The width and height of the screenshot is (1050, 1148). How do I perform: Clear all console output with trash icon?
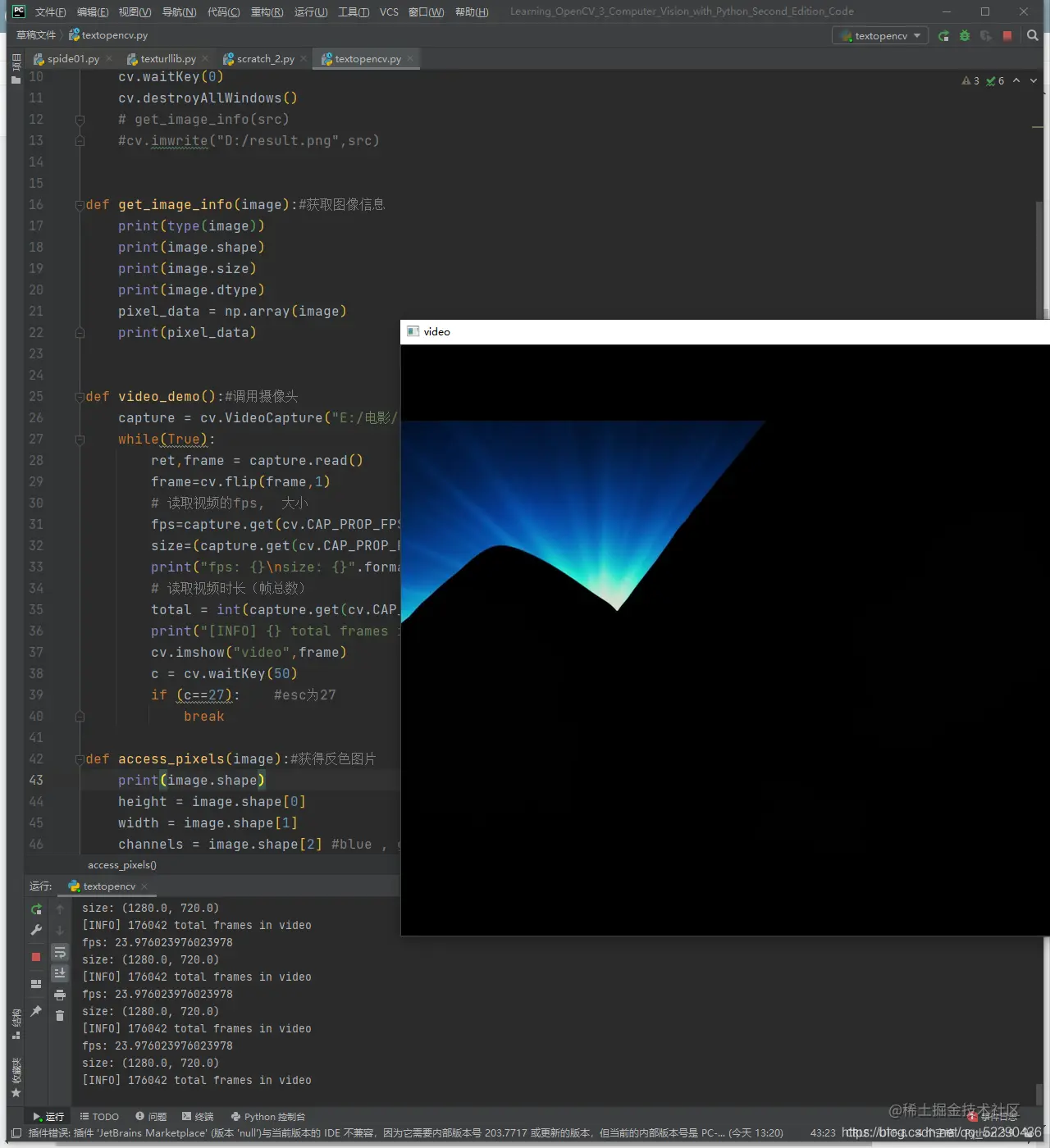[60, 1016]
